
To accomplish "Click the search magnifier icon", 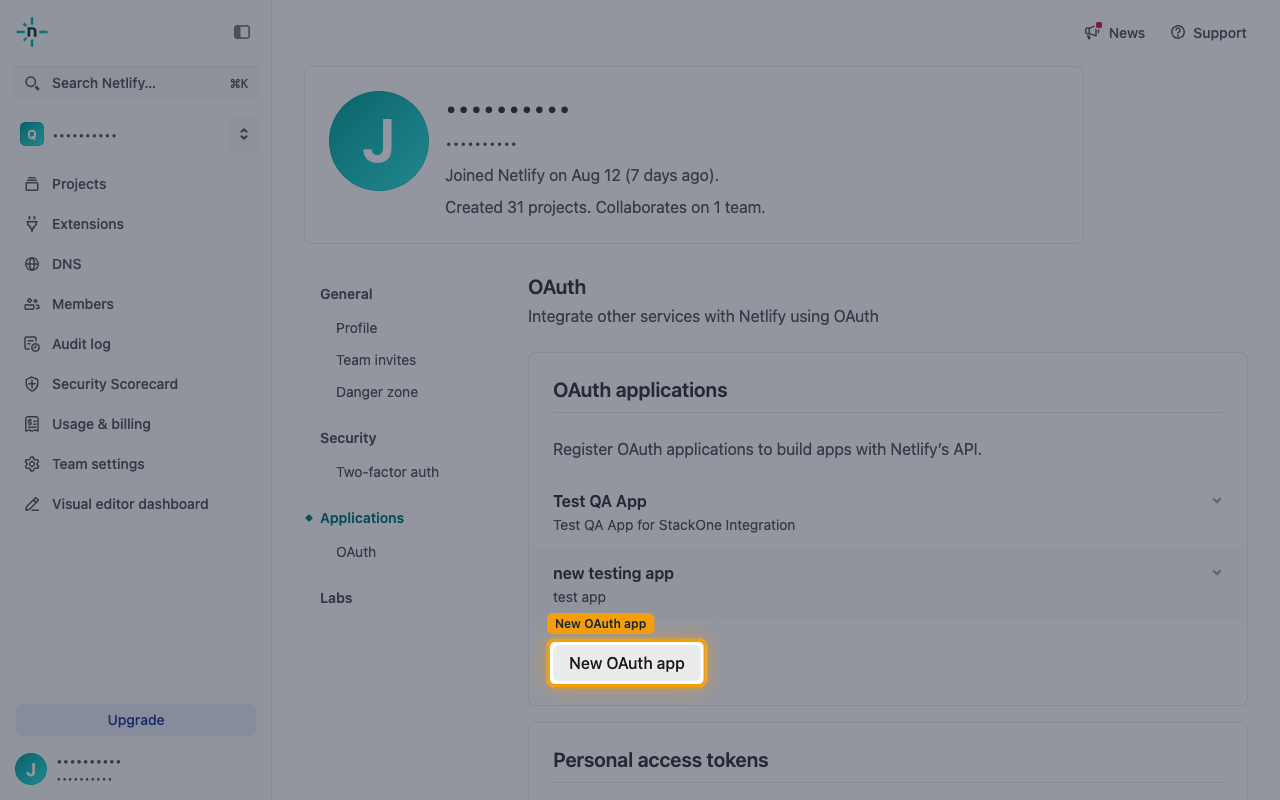I will (33, 83).
